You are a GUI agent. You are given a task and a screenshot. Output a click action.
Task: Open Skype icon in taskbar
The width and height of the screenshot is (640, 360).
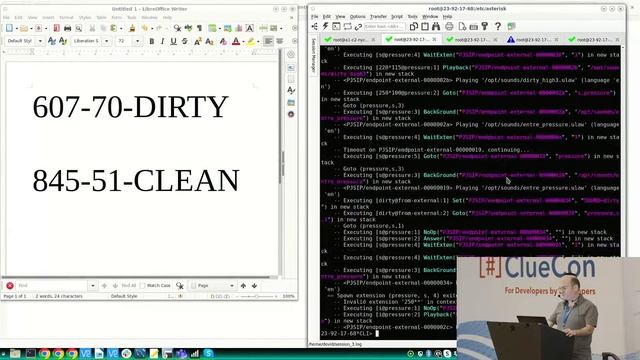(x=209, y=353)
